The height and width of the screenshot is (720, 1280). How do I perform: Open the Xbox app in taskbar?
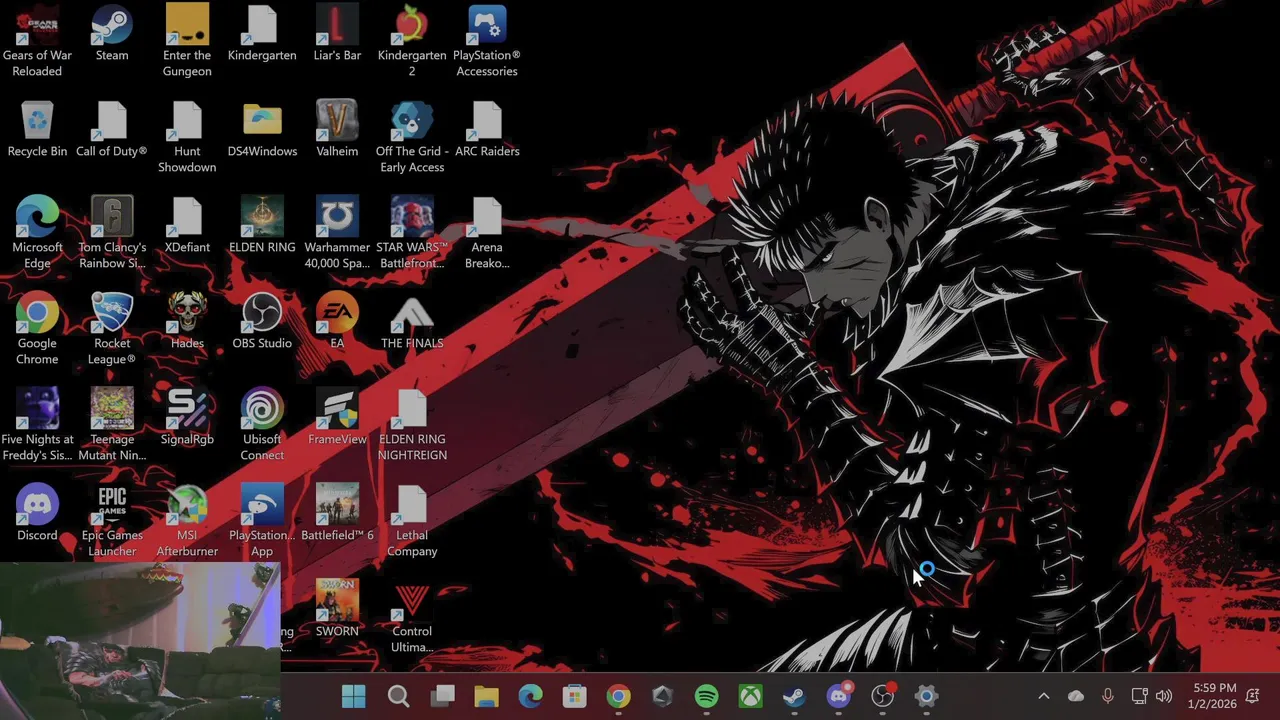(x=750, y=696)
